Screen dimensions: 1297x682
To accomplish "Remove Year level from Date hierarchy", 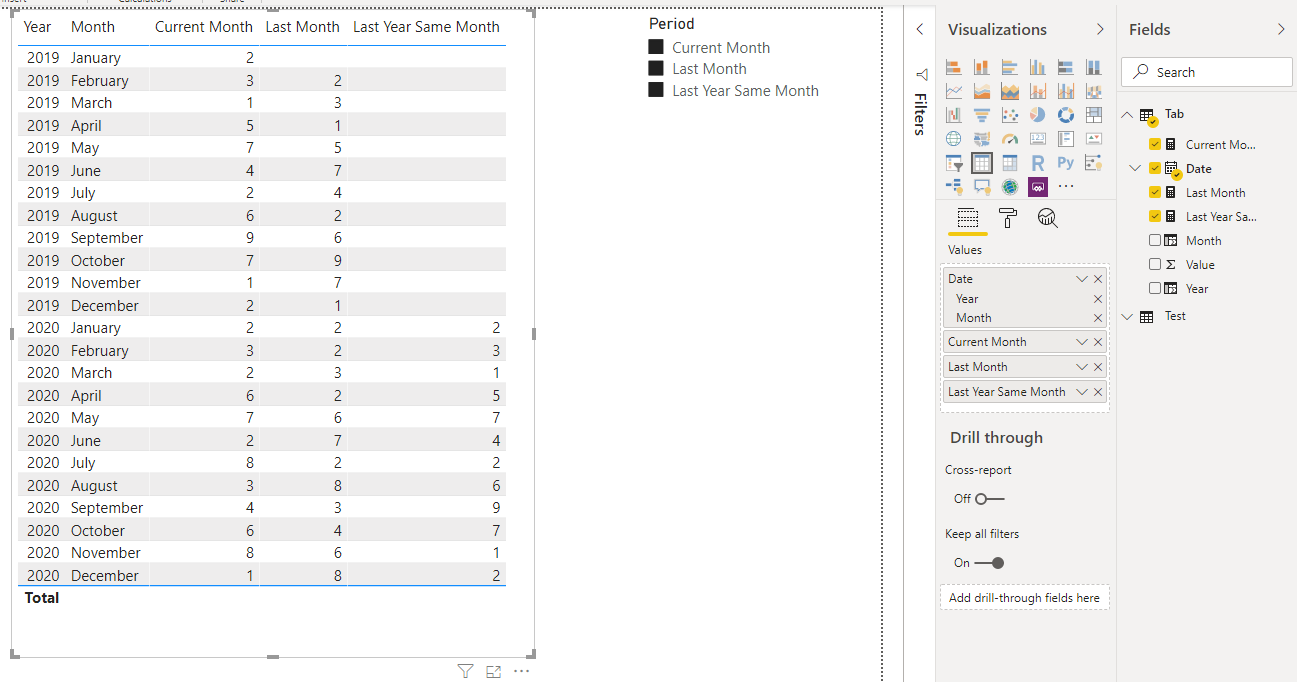I will point(1098,299).
